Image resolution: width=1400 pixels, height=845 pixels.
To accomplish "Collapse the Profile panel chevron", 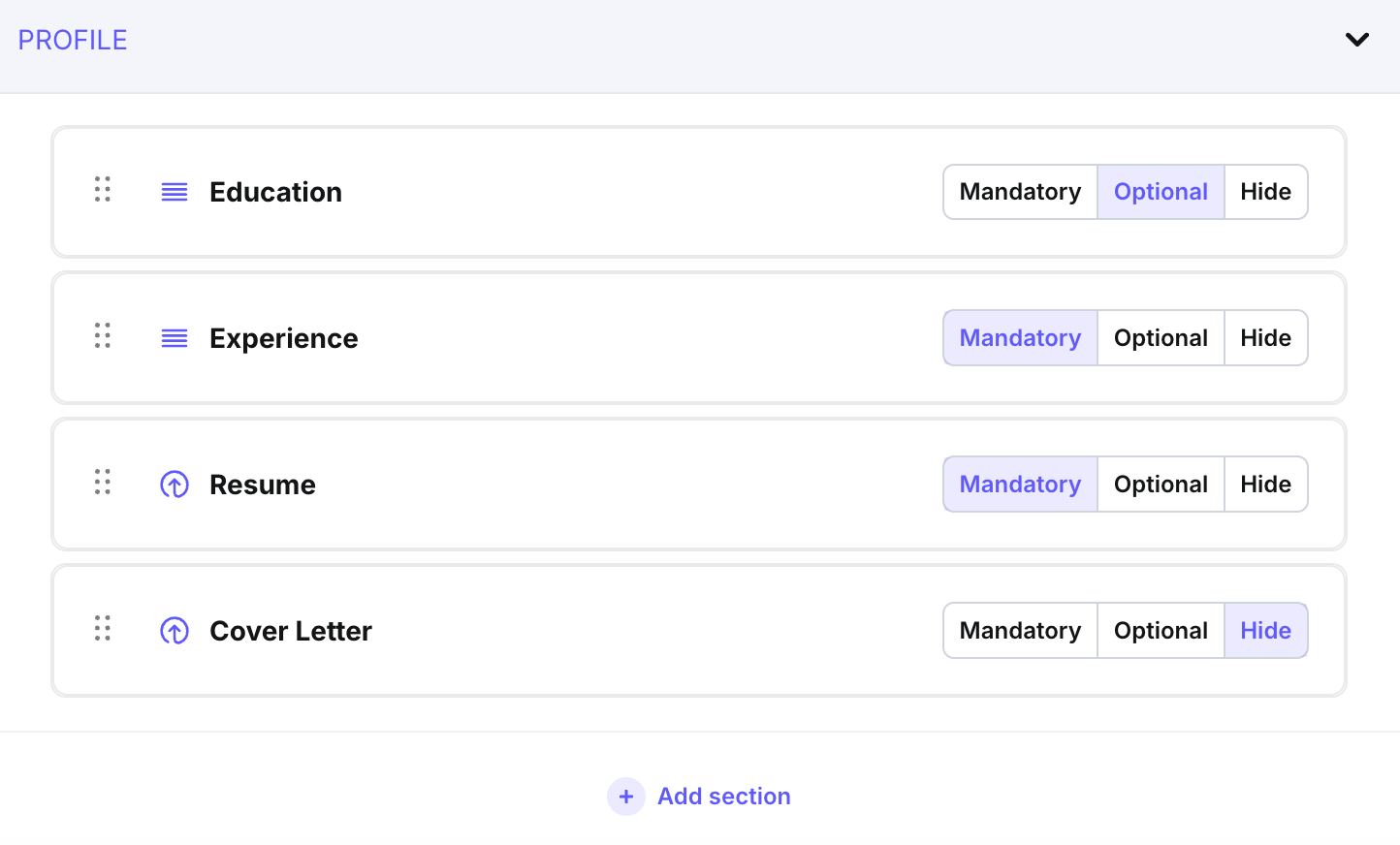I will (x=1356, y=40).
